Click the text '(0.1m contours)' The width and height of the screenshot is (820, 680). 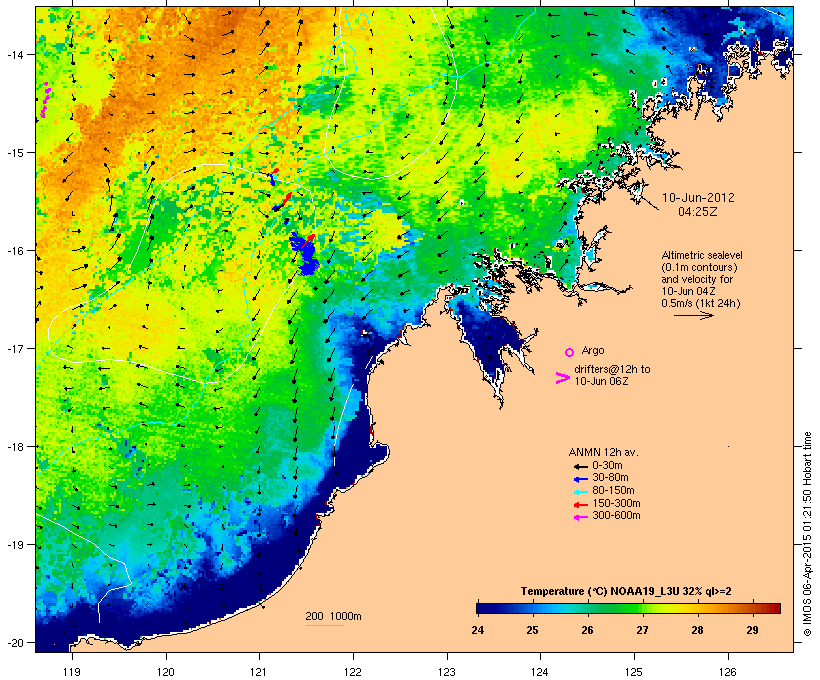coord(699,267)
